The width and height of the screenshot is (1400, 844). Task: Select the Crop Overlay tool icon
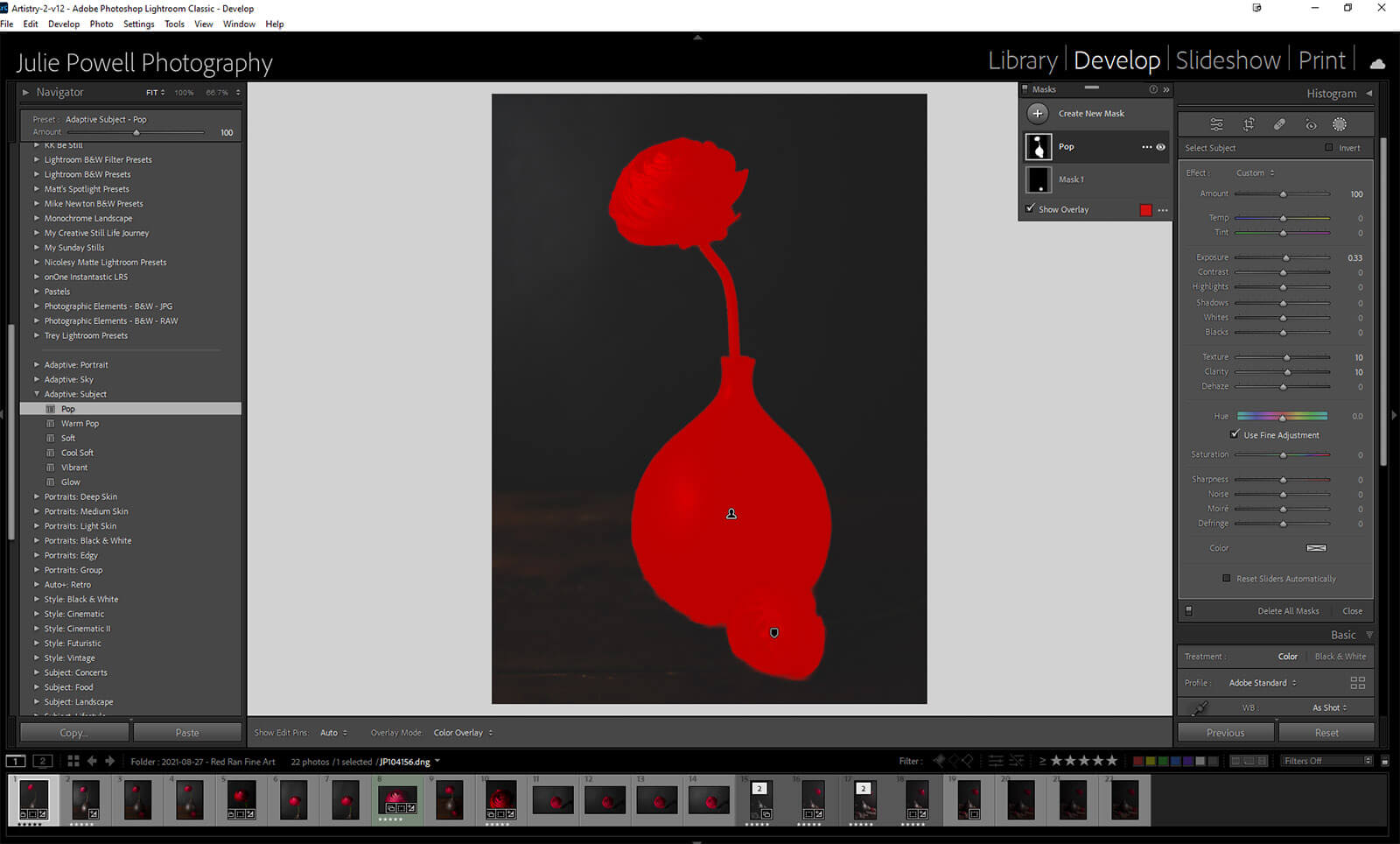click(1249, 124)
